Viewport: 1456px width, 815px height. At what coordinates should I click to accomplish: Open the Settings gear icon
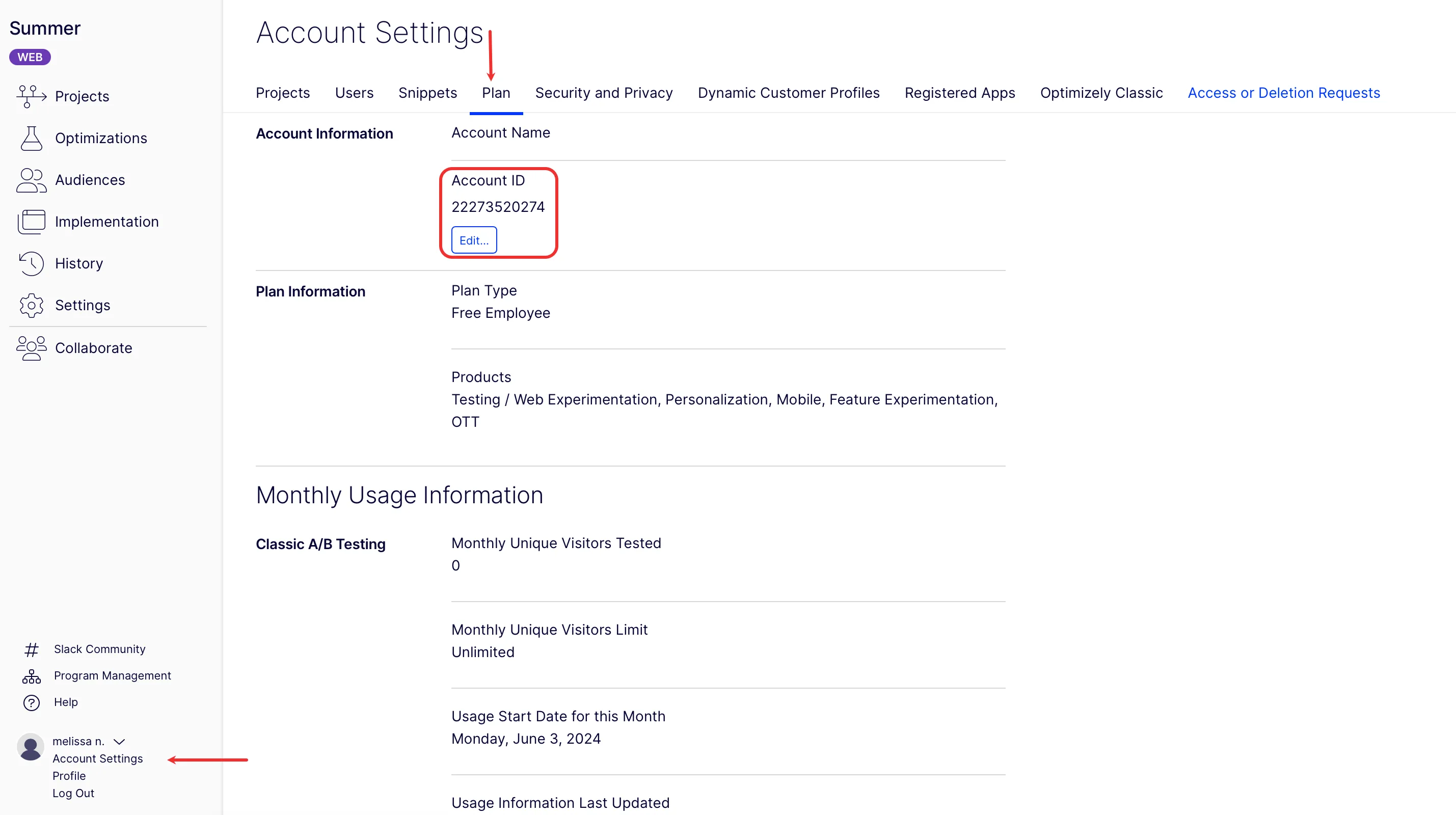(x=31, y=305)
